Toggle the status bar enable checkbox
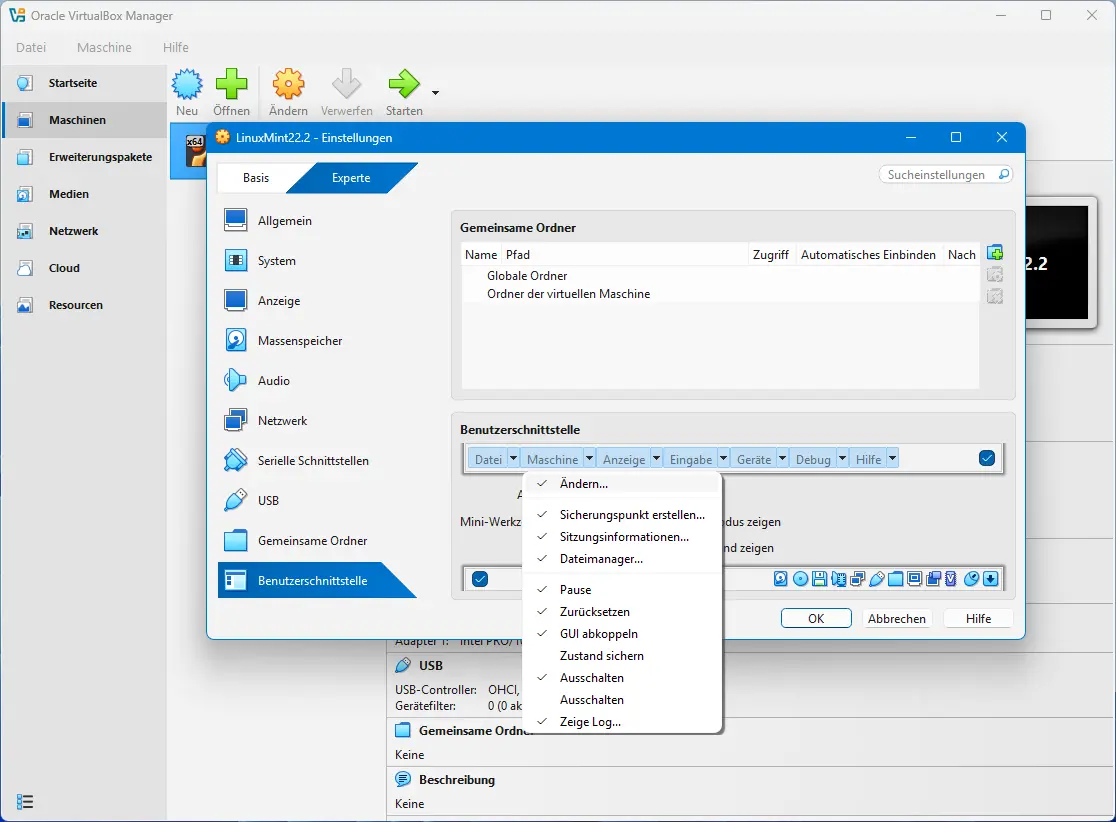The width and height of the screenshot is (1116, 822). tap(480, 578)
